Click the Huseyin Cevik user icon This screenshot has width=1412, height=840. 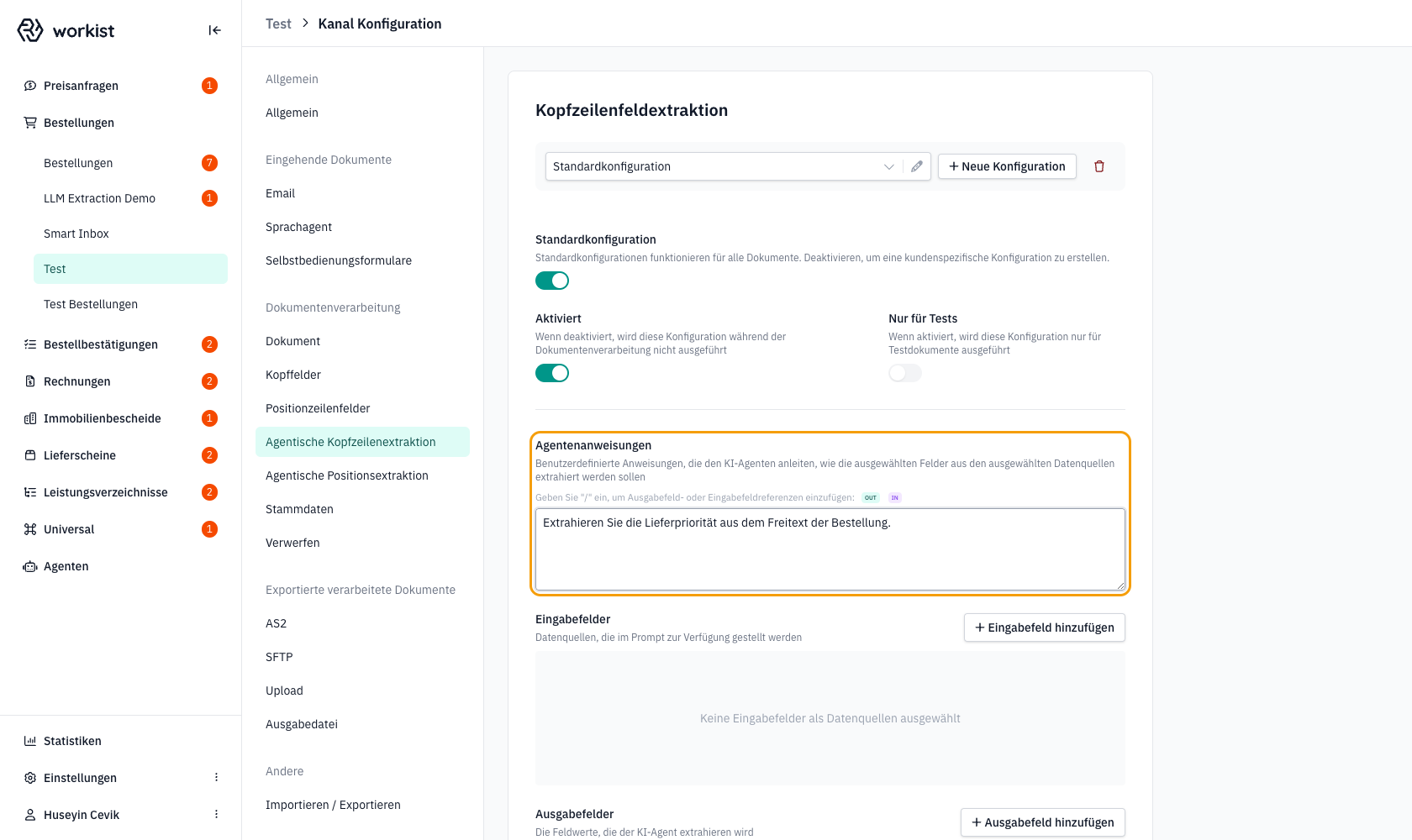(x=30, y=815)
